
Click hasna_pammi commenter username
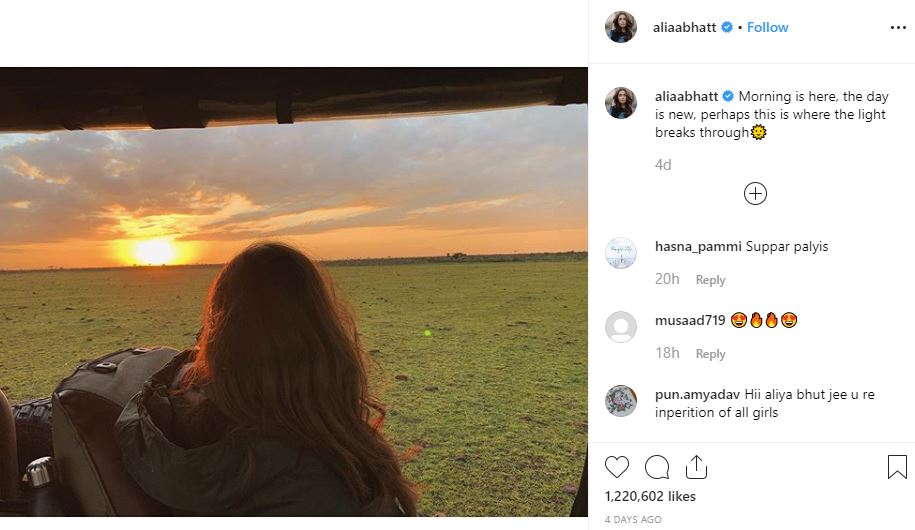pos(698,247)
